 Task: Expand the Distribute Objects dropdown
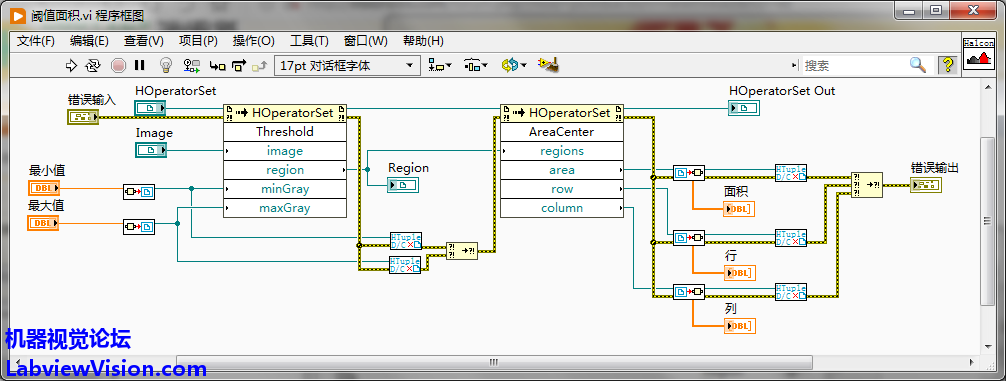click(475, 65)
